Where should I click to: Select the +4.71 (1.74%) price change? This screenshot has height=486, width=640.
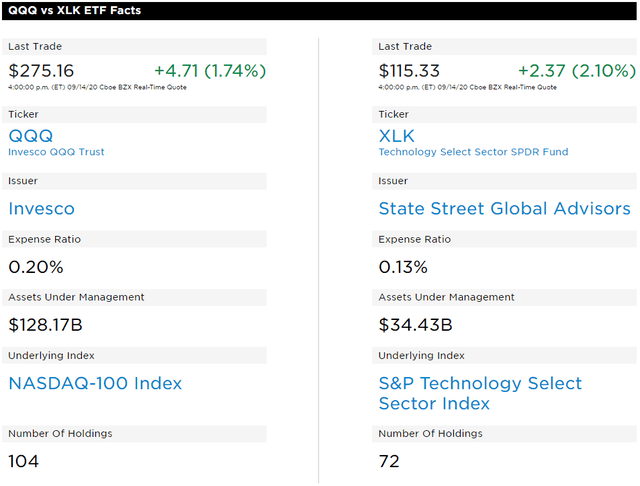210,71
